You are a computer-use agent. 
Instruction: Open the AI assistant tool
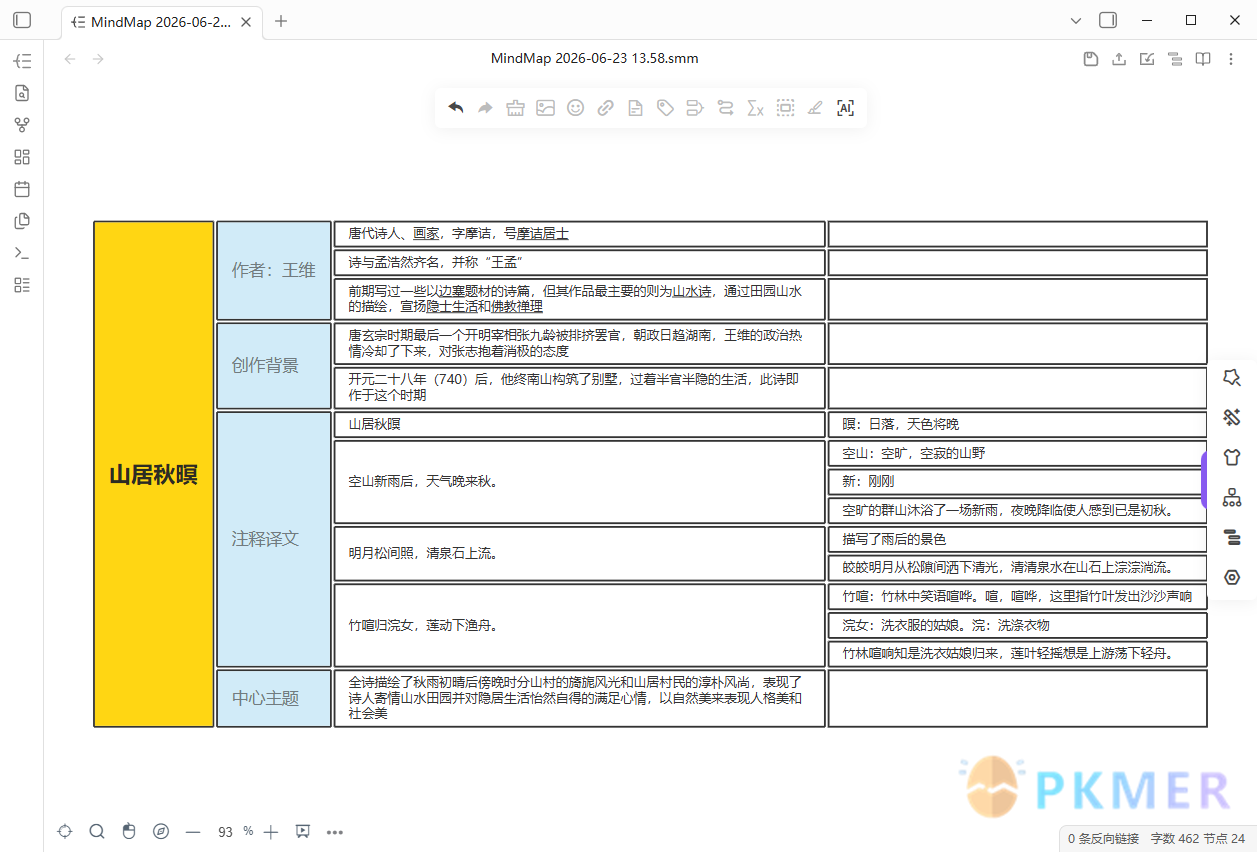[x=845, y=108]
